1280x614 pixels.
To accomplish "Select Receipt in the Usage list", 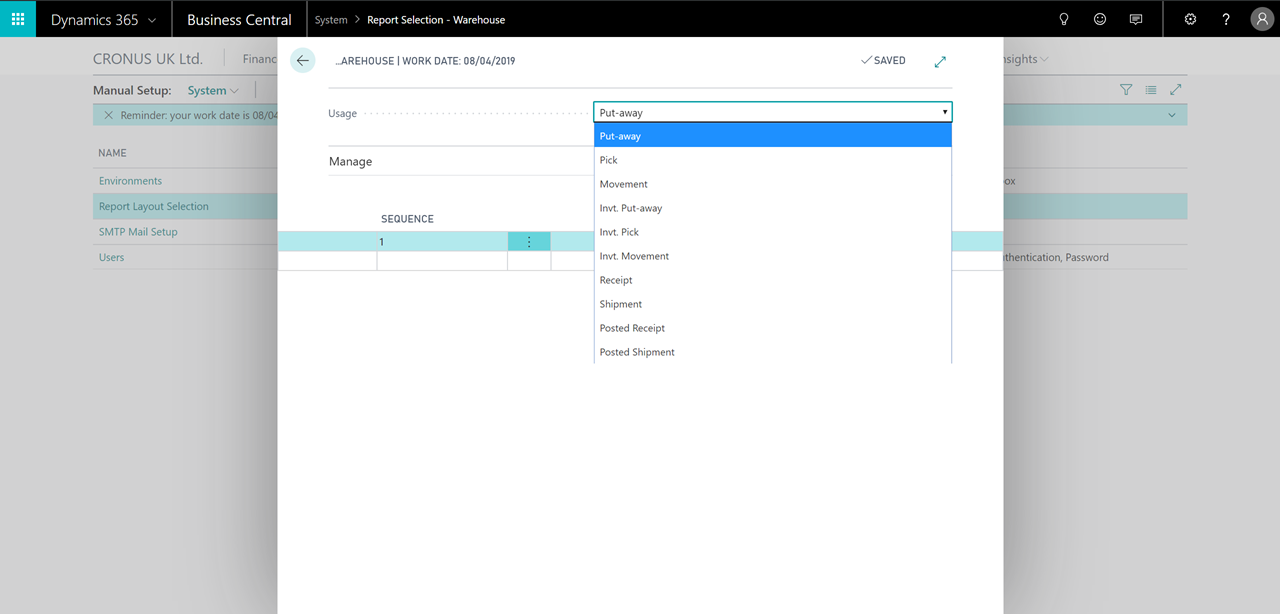I will click(773, 280).
